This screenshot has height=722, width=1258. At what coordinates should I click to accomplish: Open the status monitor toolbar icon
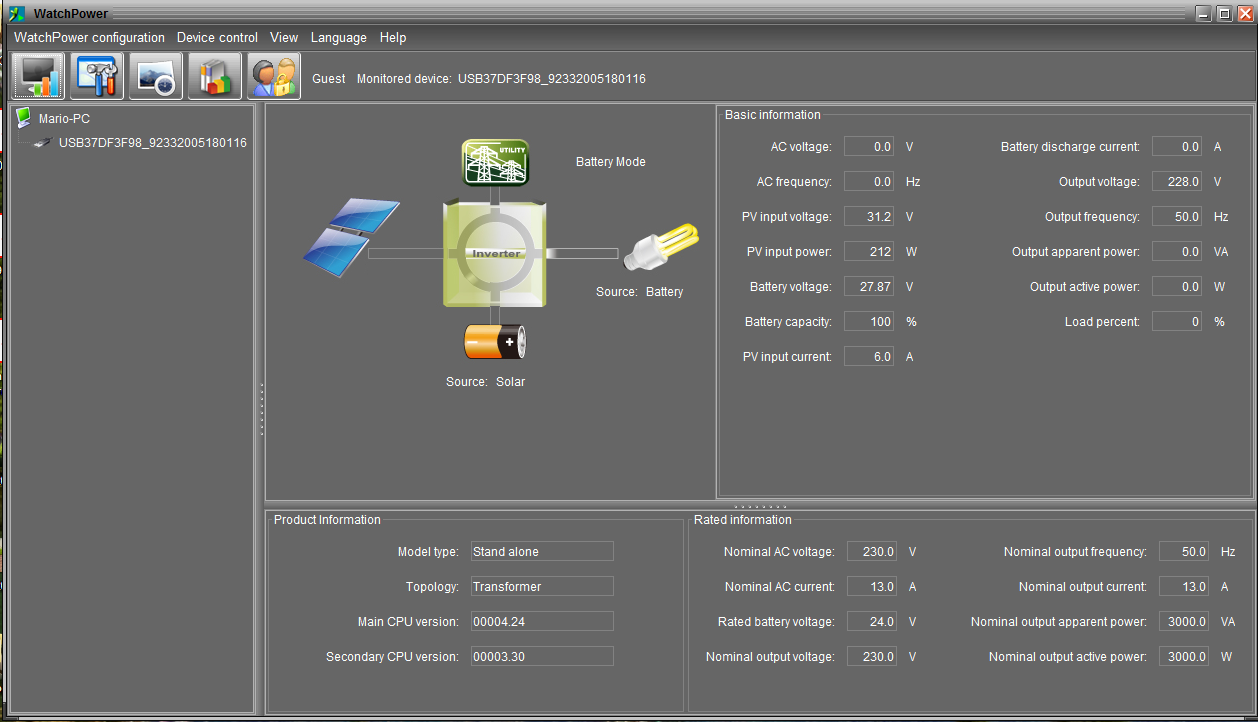39,76
